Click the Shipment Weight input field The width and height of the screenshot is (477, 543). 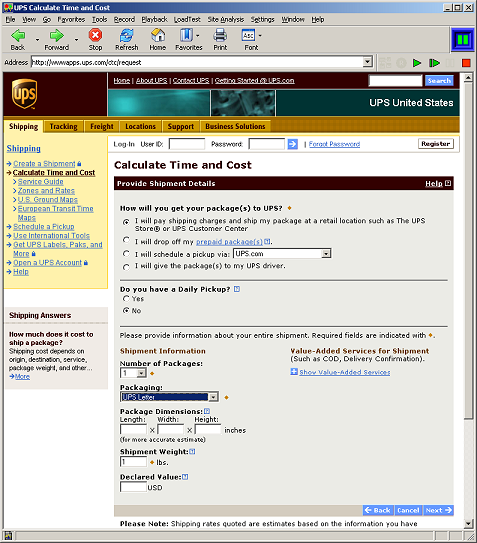tap(133, 462)
